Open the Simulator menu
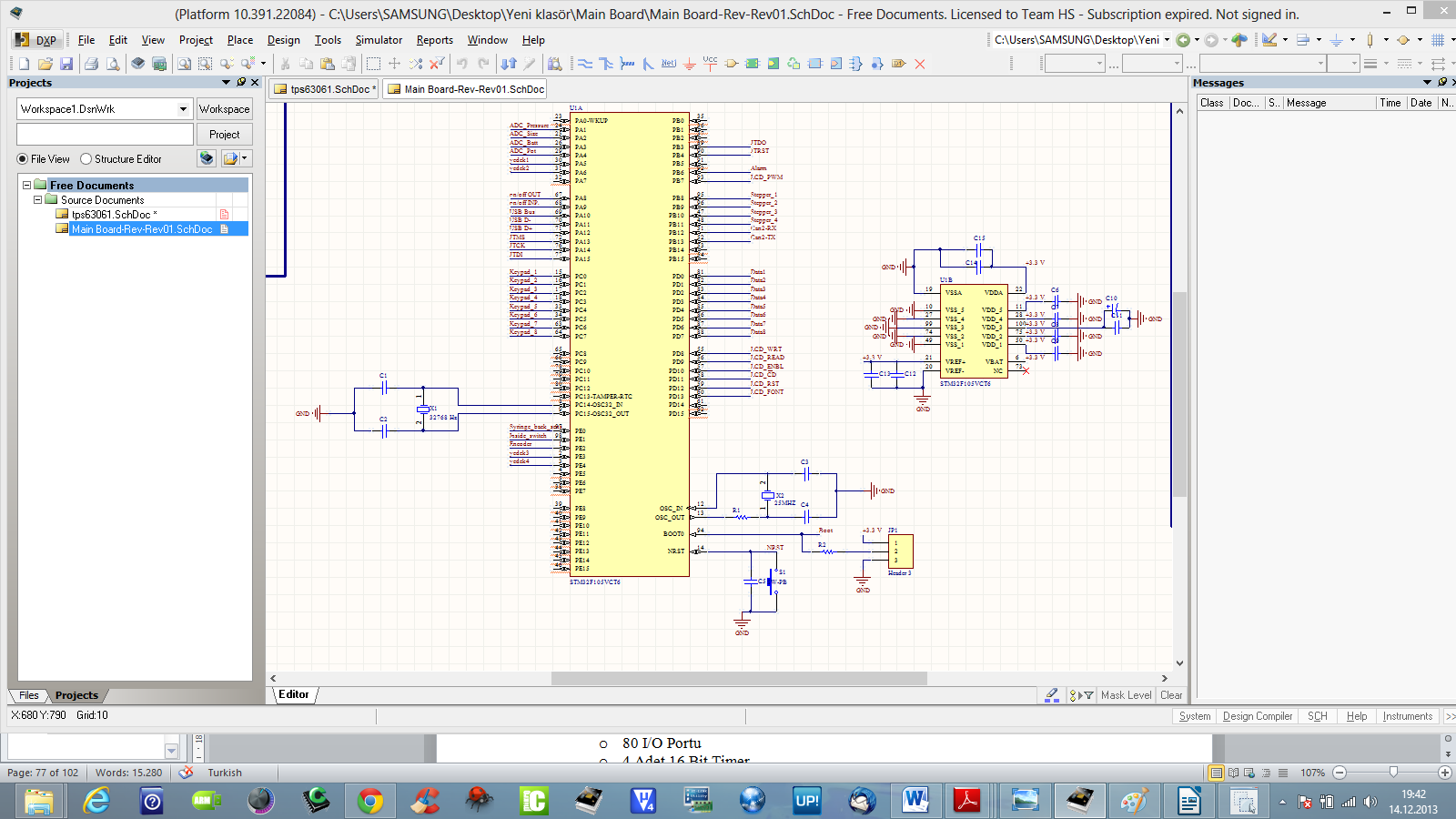Viewport: 1456px width, 819px height. point(379,40)
